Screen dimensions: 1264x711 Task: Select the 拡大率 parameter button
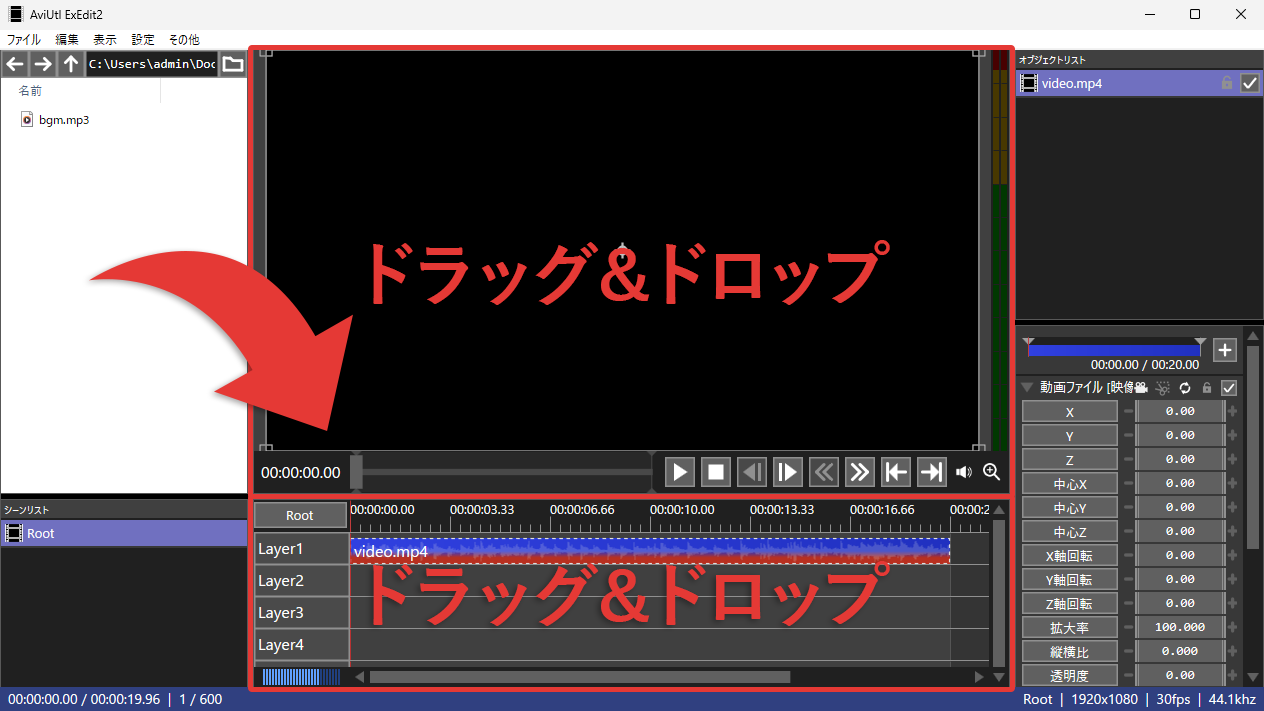pyautogui.click(x=1069, y=627)
